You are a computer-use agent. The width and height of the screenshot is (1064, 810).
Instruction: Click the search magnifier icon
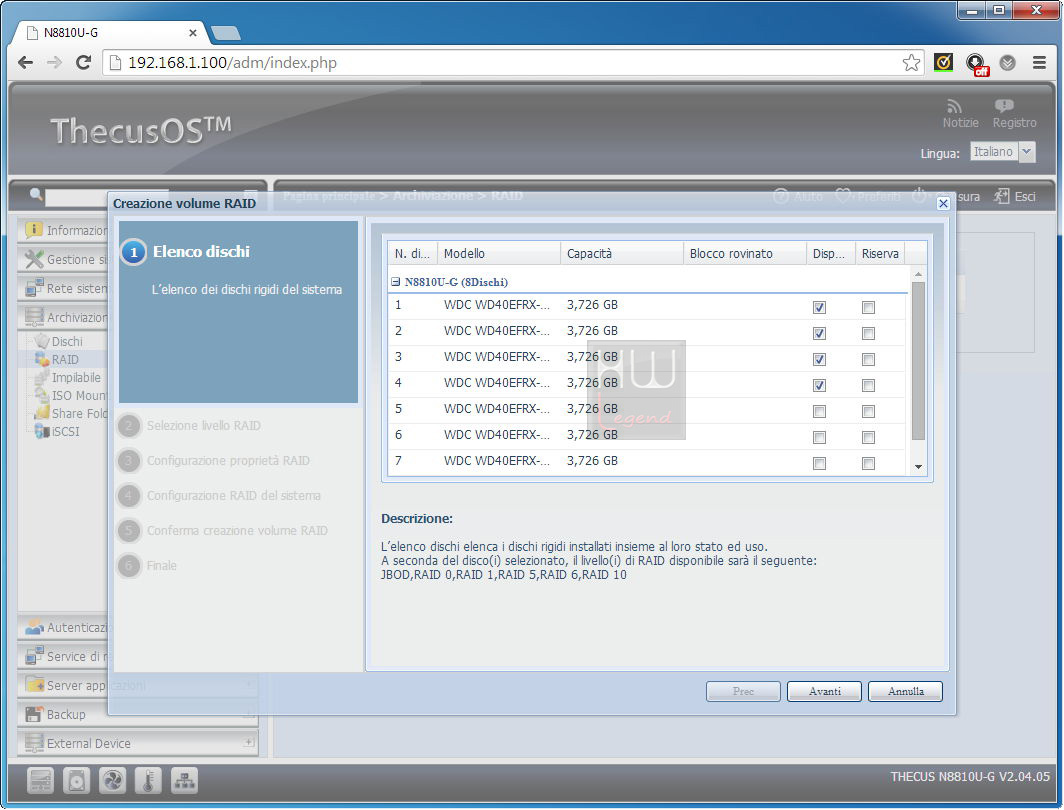coord(36,195)
